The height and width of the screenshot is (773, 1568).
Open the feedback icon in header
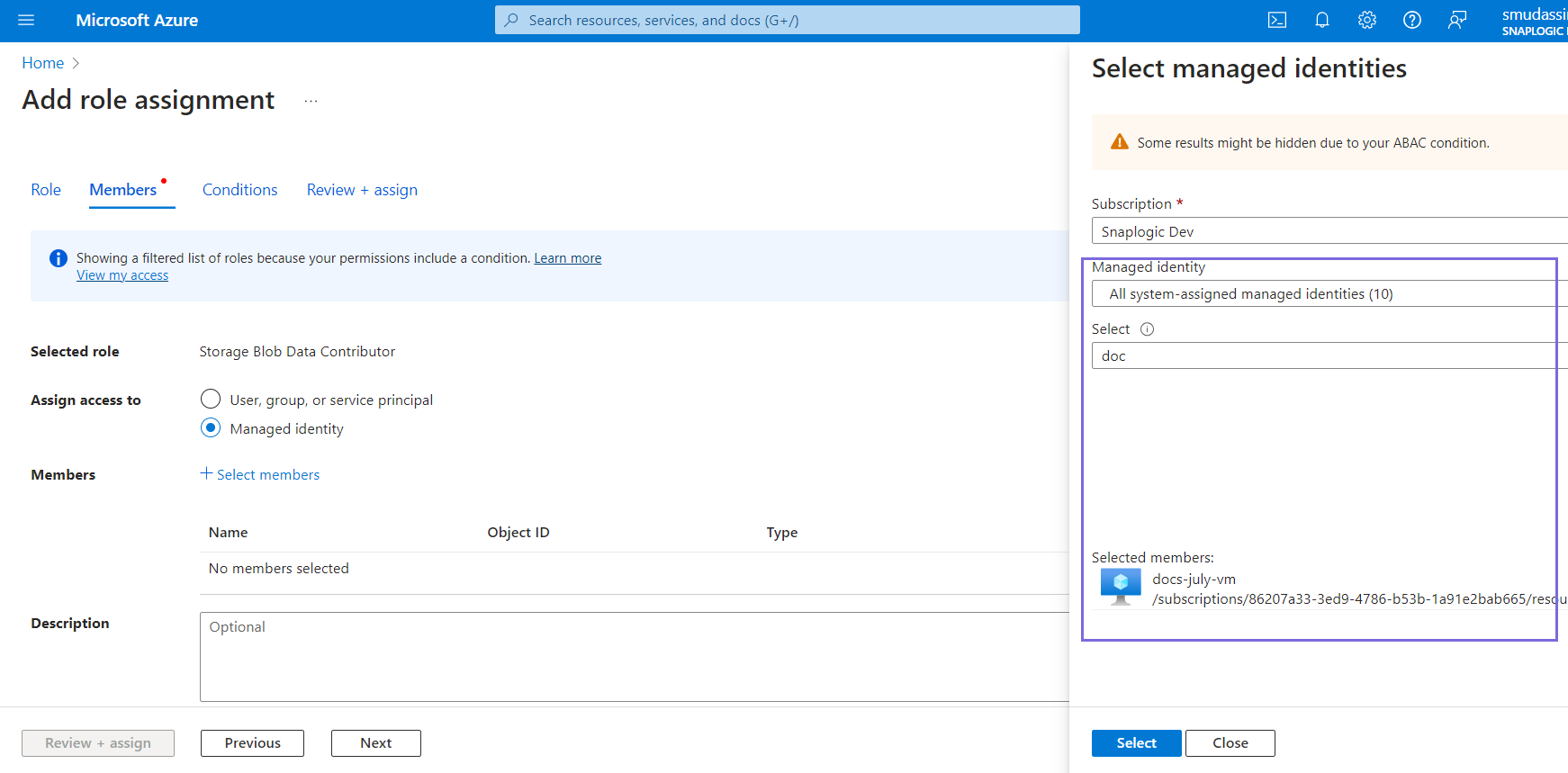pyautogui.click(x=1456, y=20)
